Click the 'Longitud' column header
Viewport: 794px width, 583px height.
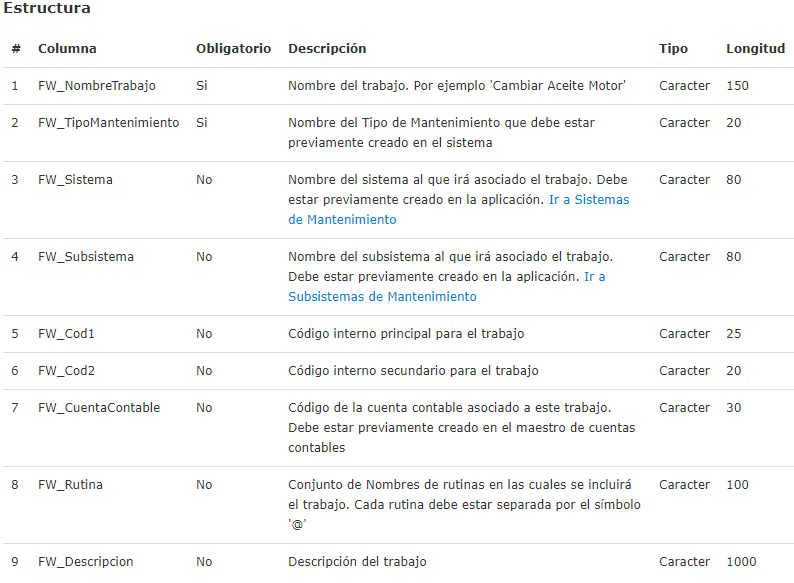tap(755, 49)
